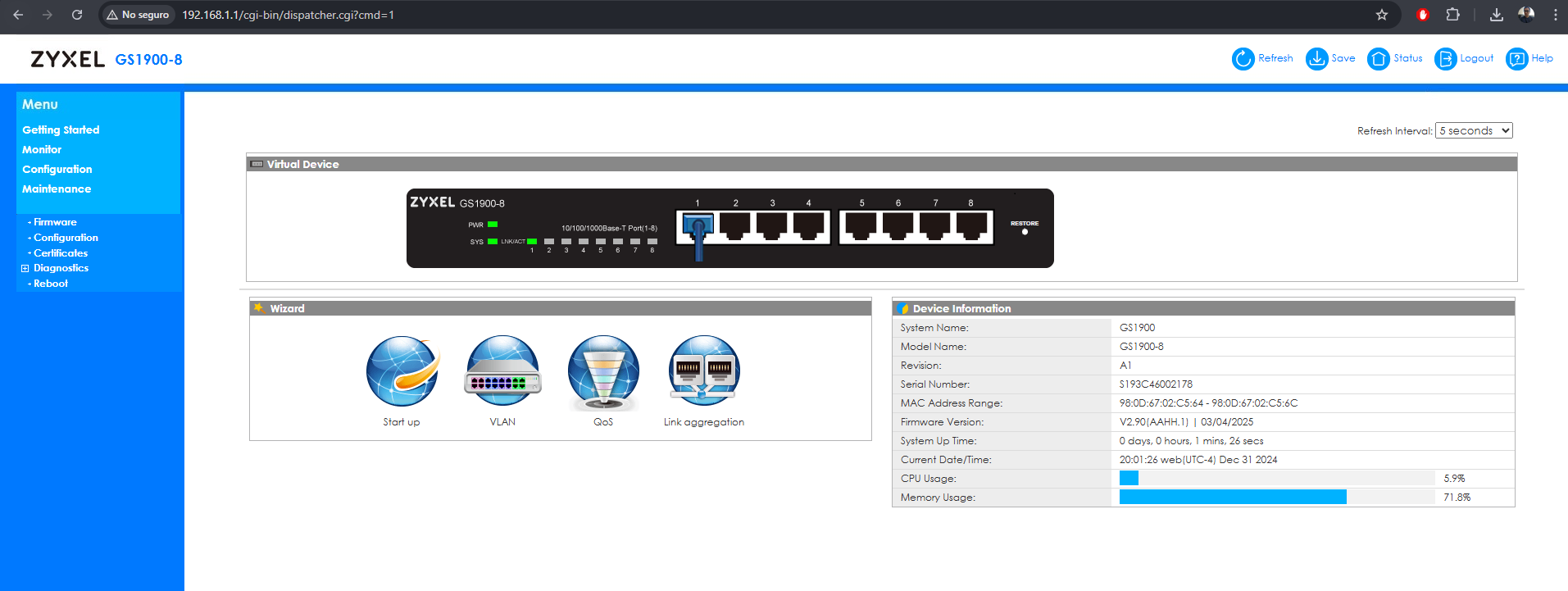Screen dimensions: 1568x591
Task: Select the Configuration main menu item
Action: (x=57, y=170)
